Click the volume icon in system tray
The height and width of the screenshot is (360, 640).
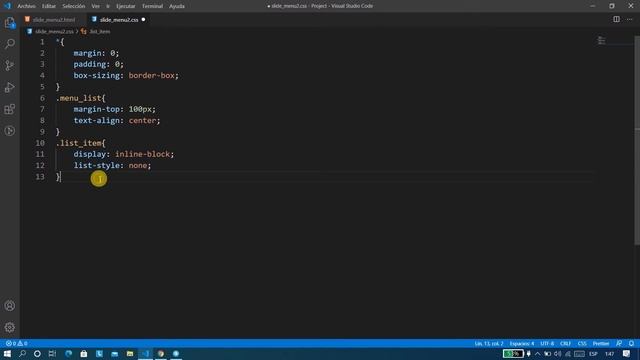coord(558,353)
